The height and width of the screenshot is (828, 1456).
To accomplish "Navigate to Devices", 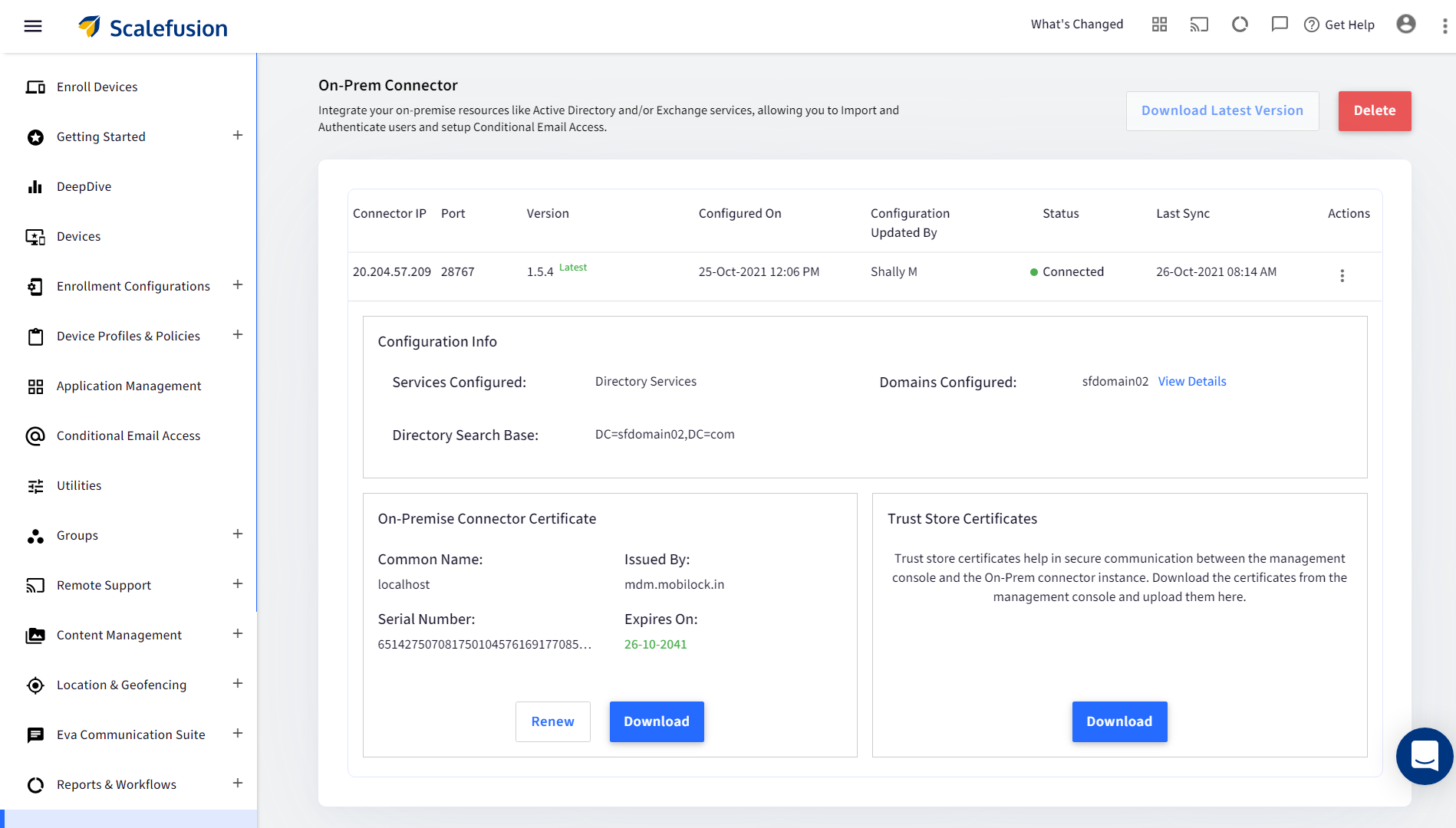I will (79, 237).
